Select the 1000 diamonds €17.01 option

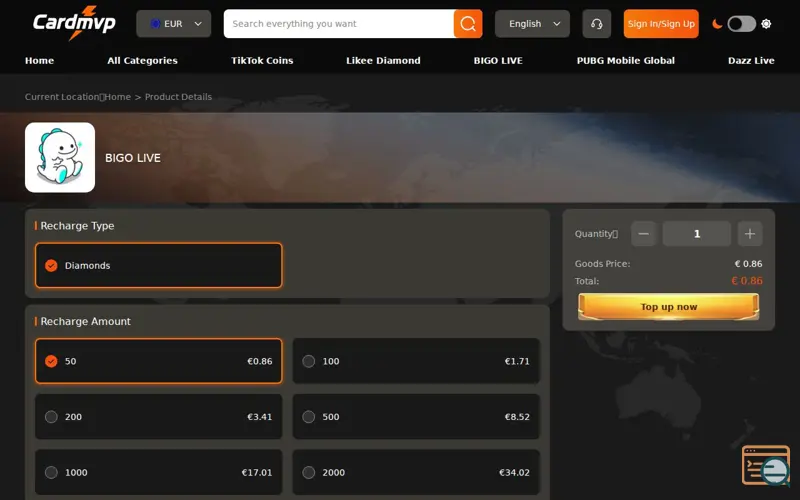(x=158, y=472)
